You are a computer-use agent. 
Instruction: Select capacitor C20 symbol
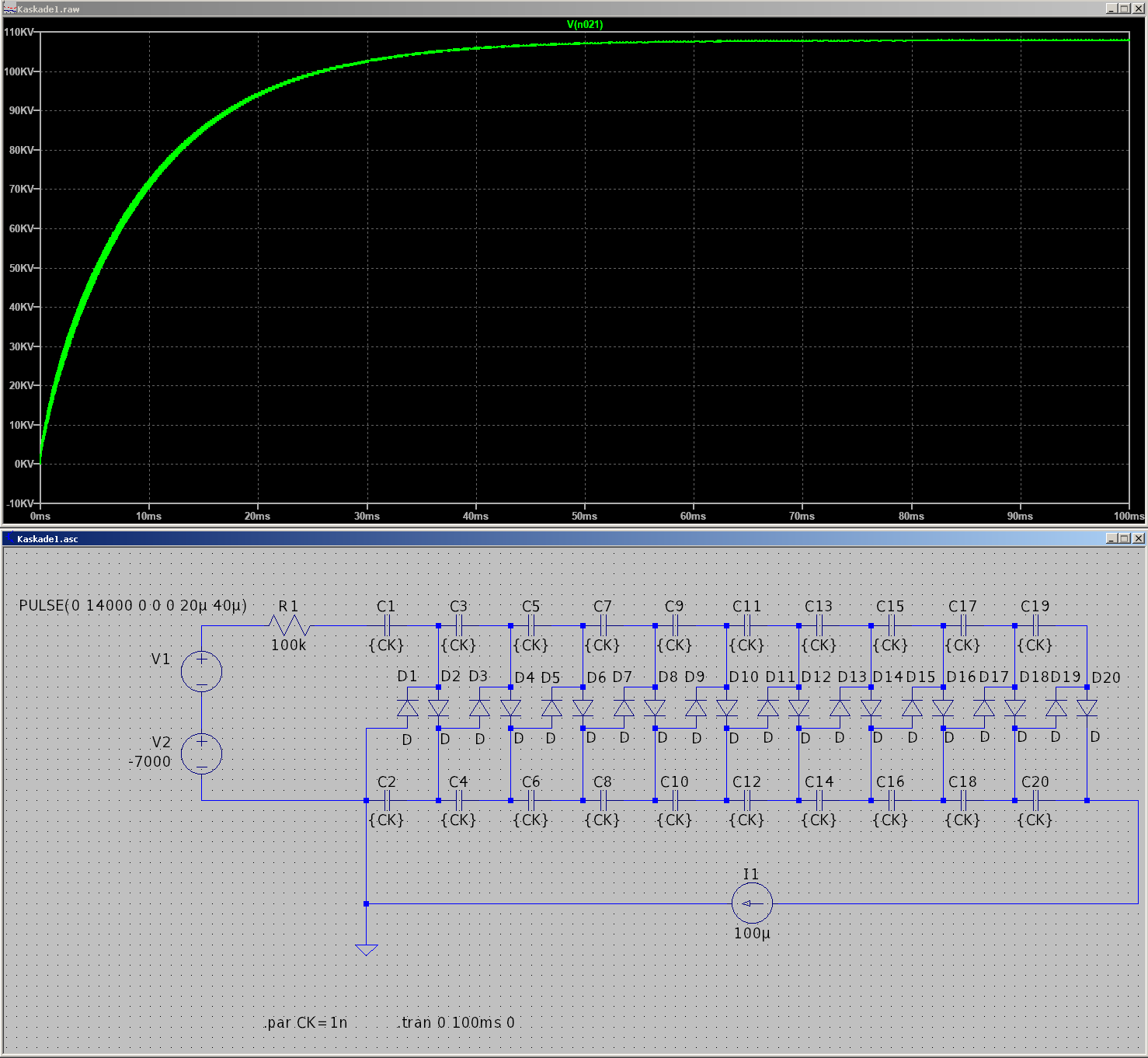[x=1035, y=800]
